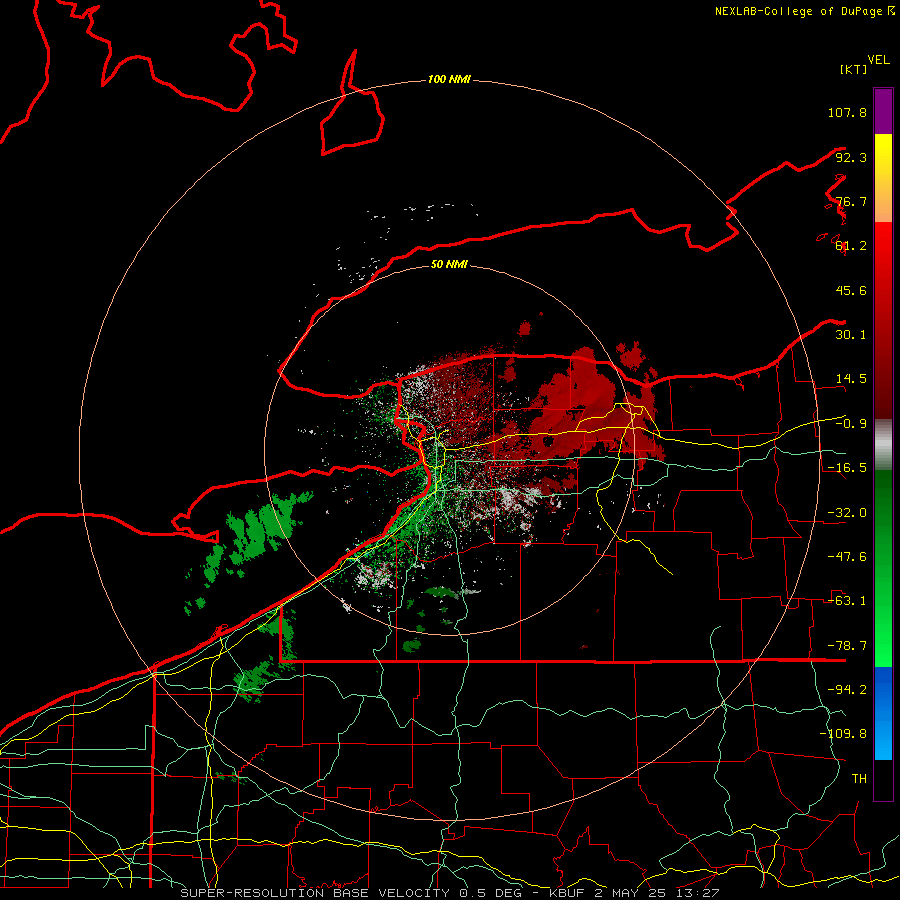The width and height of the screenshot is (900, 900).
Task: Select the 61.2 velocity scale value
Action: [x=851, y=246]
